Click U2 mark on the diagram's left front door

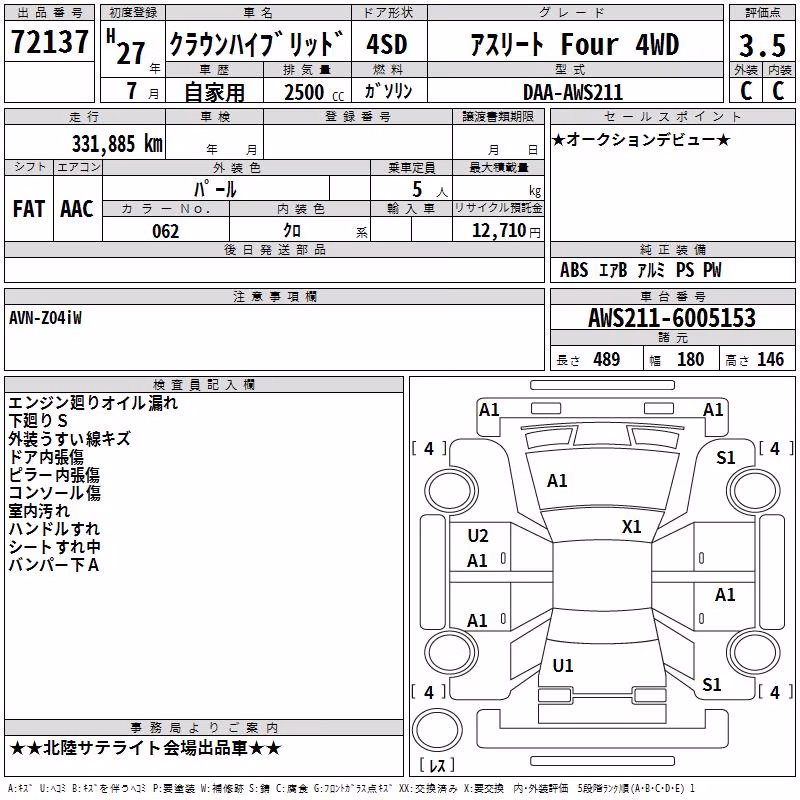tap(478, 536)
